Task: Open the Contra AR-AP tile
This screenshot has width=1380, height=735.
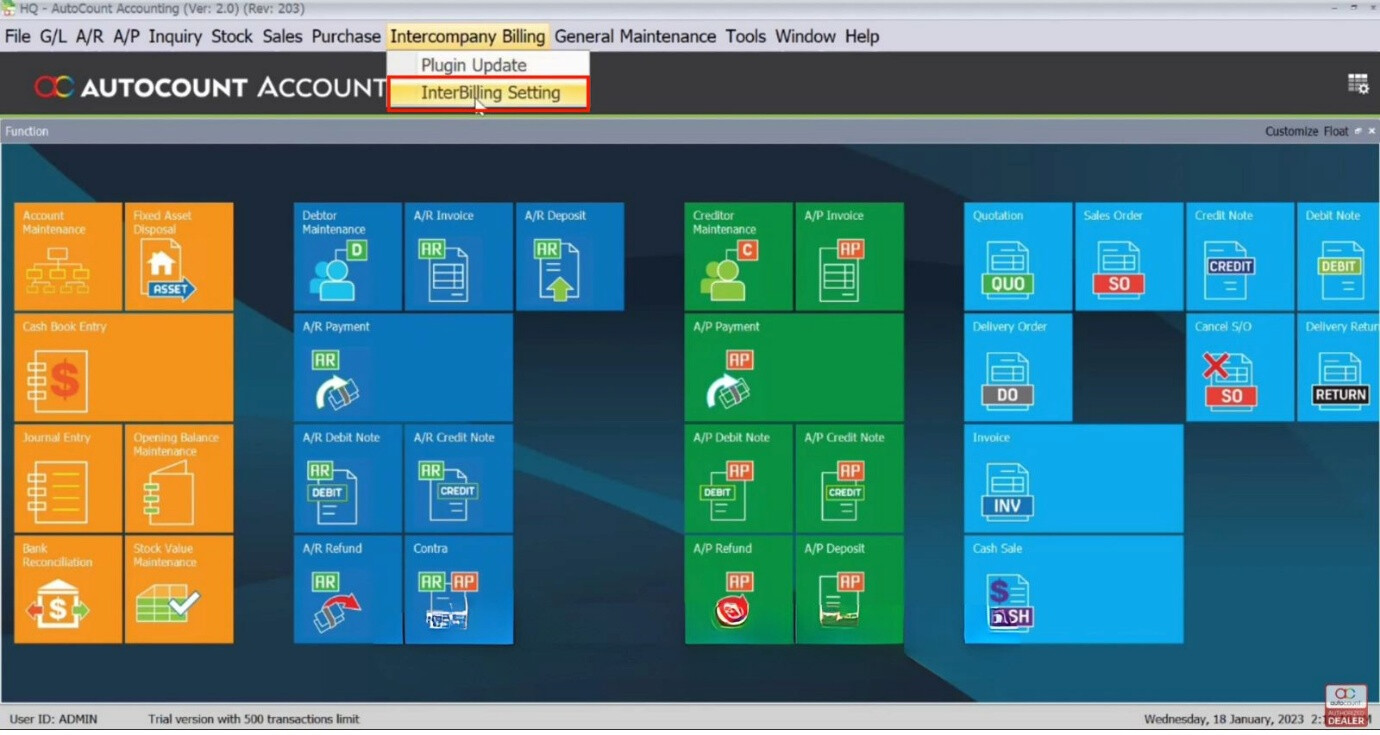Action: click(x=458, y=590)
